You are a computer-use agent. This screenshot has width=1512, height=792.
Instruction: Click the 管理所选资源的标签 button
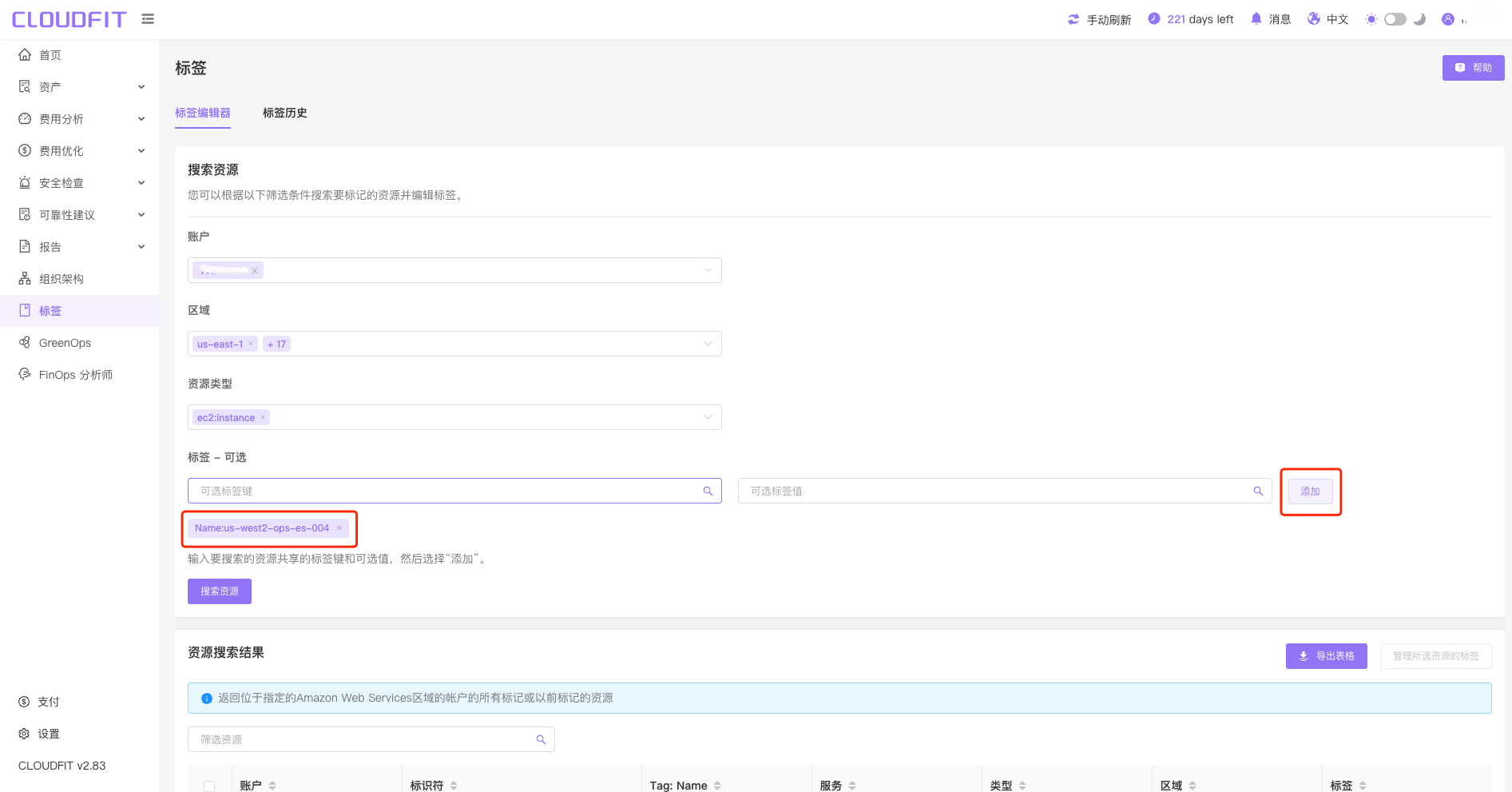[1435, 656]
